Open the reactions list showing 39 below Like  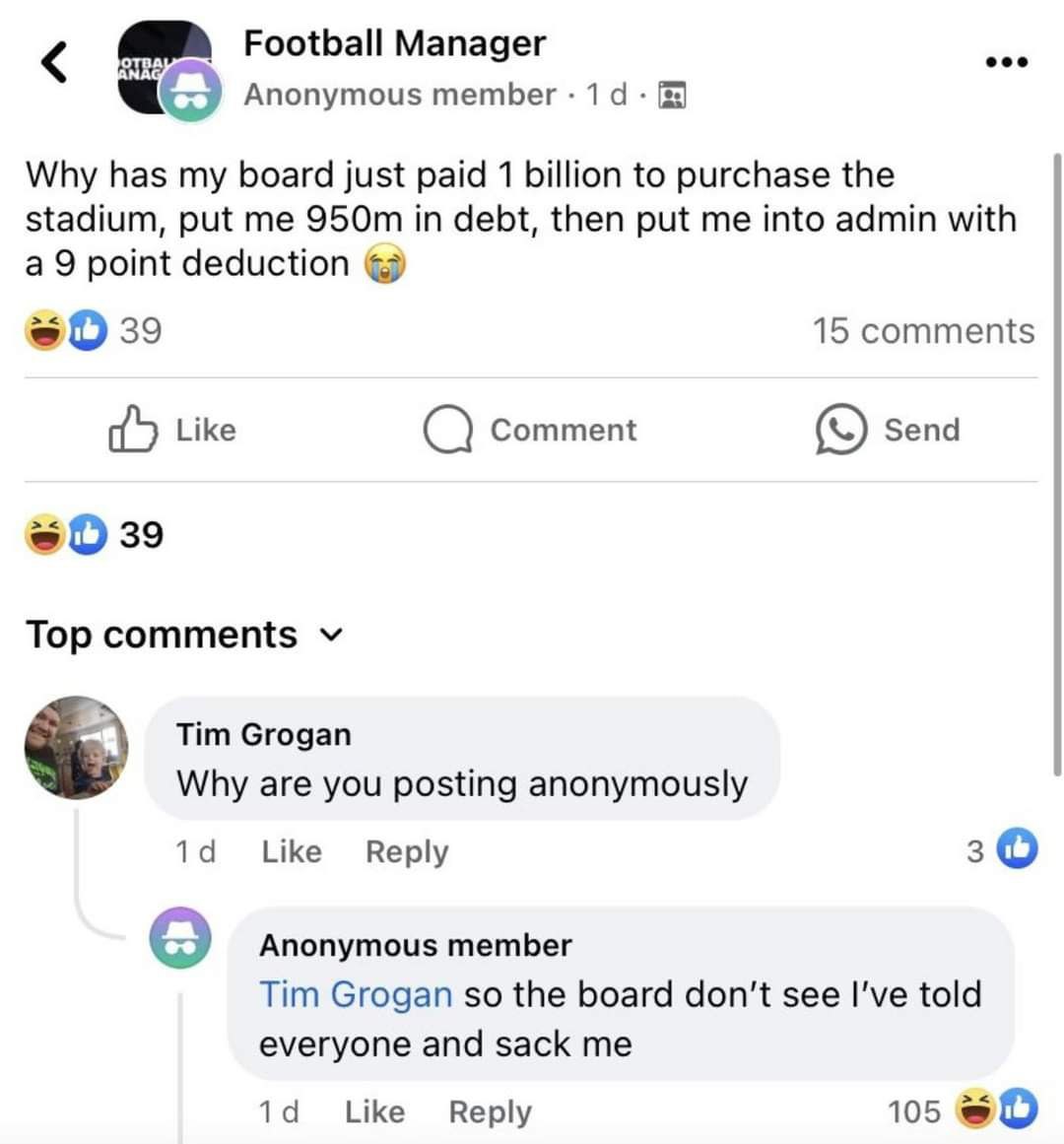click(95, 534)
